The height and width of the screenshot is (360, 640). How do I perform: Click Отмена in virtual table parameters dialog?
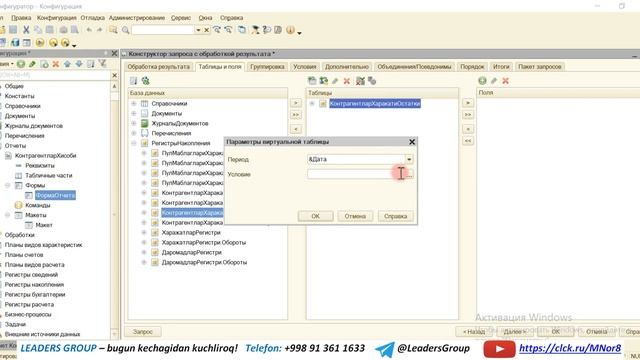[355, 216]
